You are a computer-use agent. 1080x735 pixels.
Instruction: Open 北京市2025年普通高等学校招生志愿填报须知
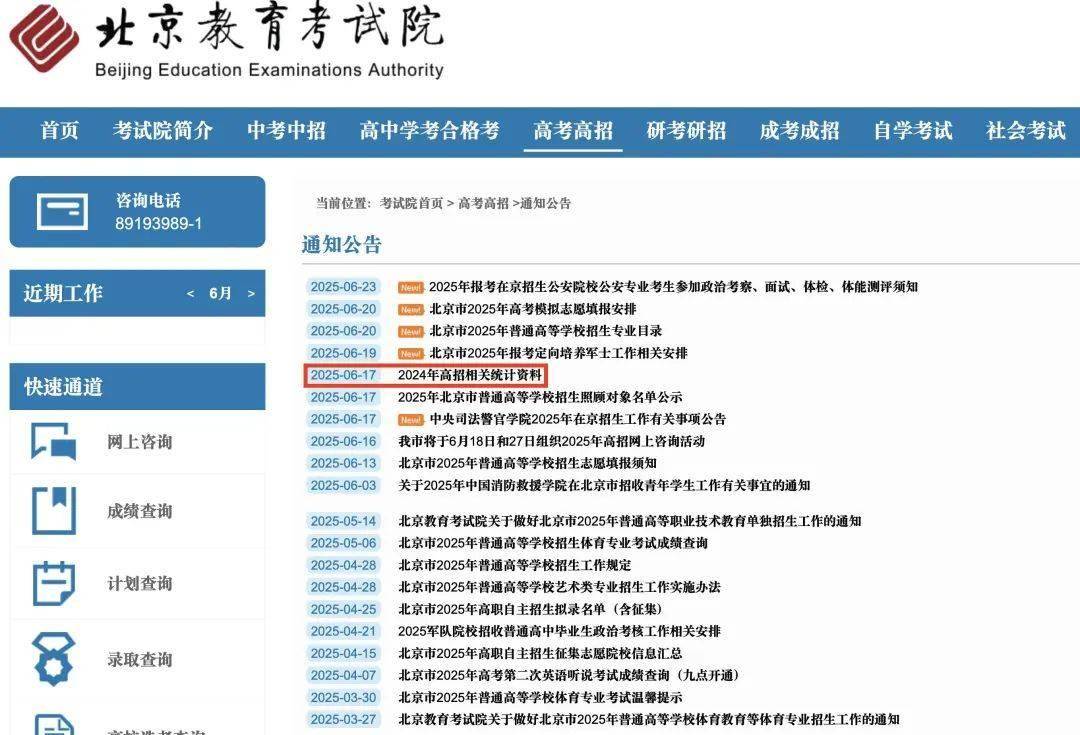click(527, 463)
